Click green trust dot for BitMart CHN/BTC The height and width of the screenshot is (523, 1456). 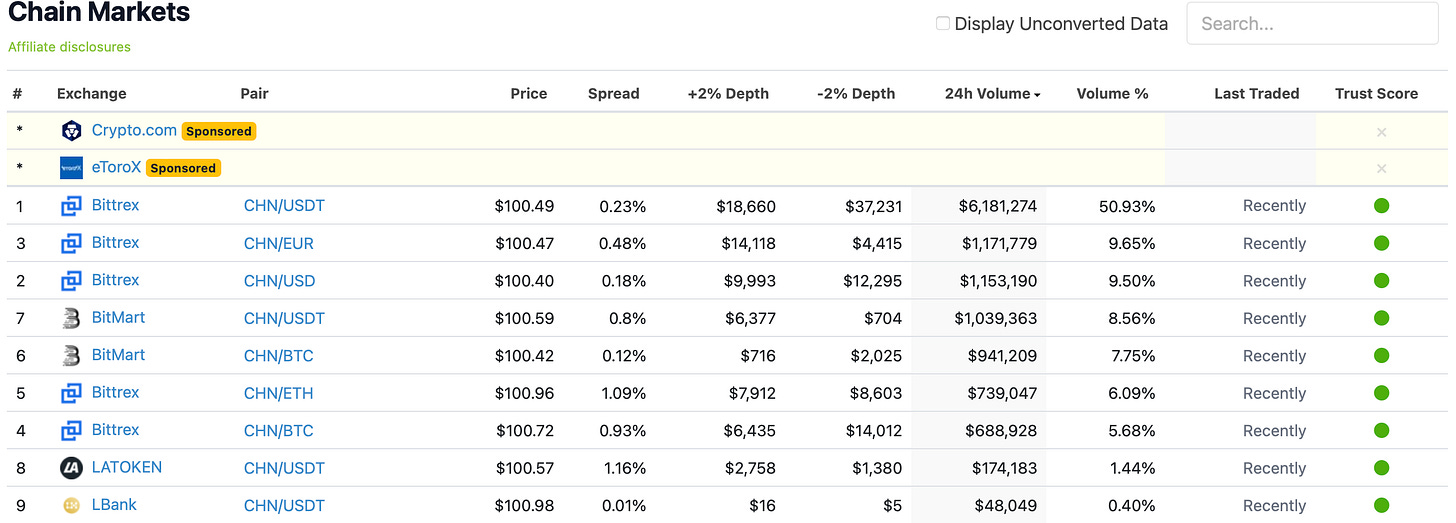click(1381, 356)
